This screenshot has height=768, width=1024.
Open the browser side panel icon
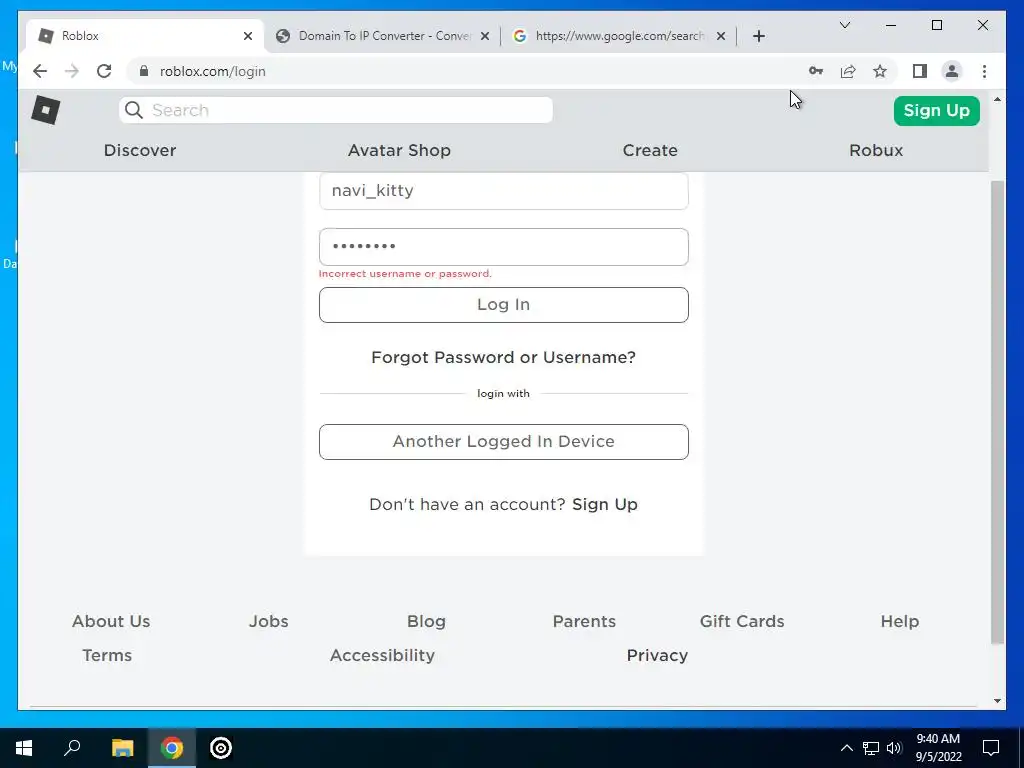pos(920,71)
